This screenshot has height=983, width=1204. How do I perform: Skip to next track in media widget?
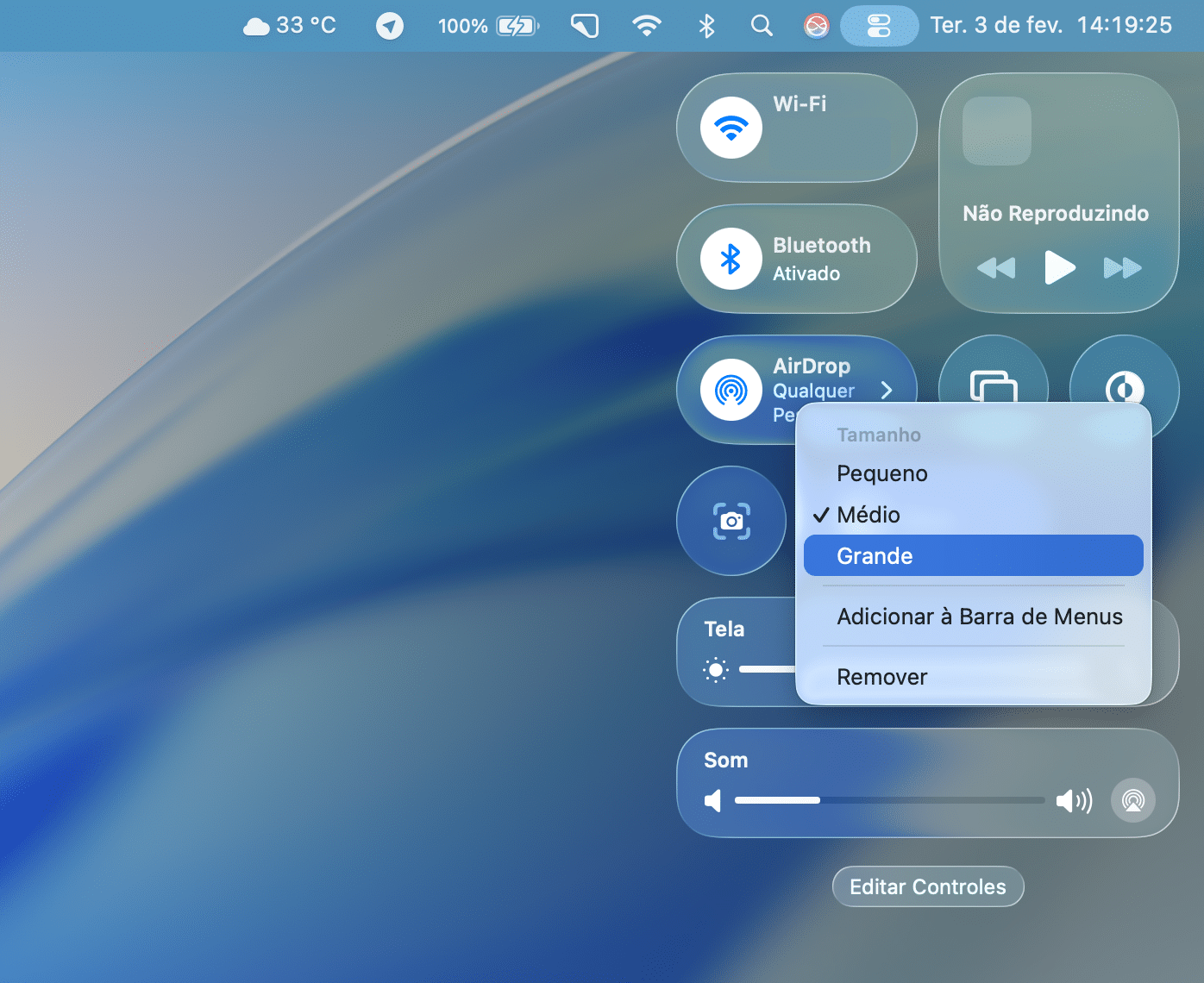1122,268
